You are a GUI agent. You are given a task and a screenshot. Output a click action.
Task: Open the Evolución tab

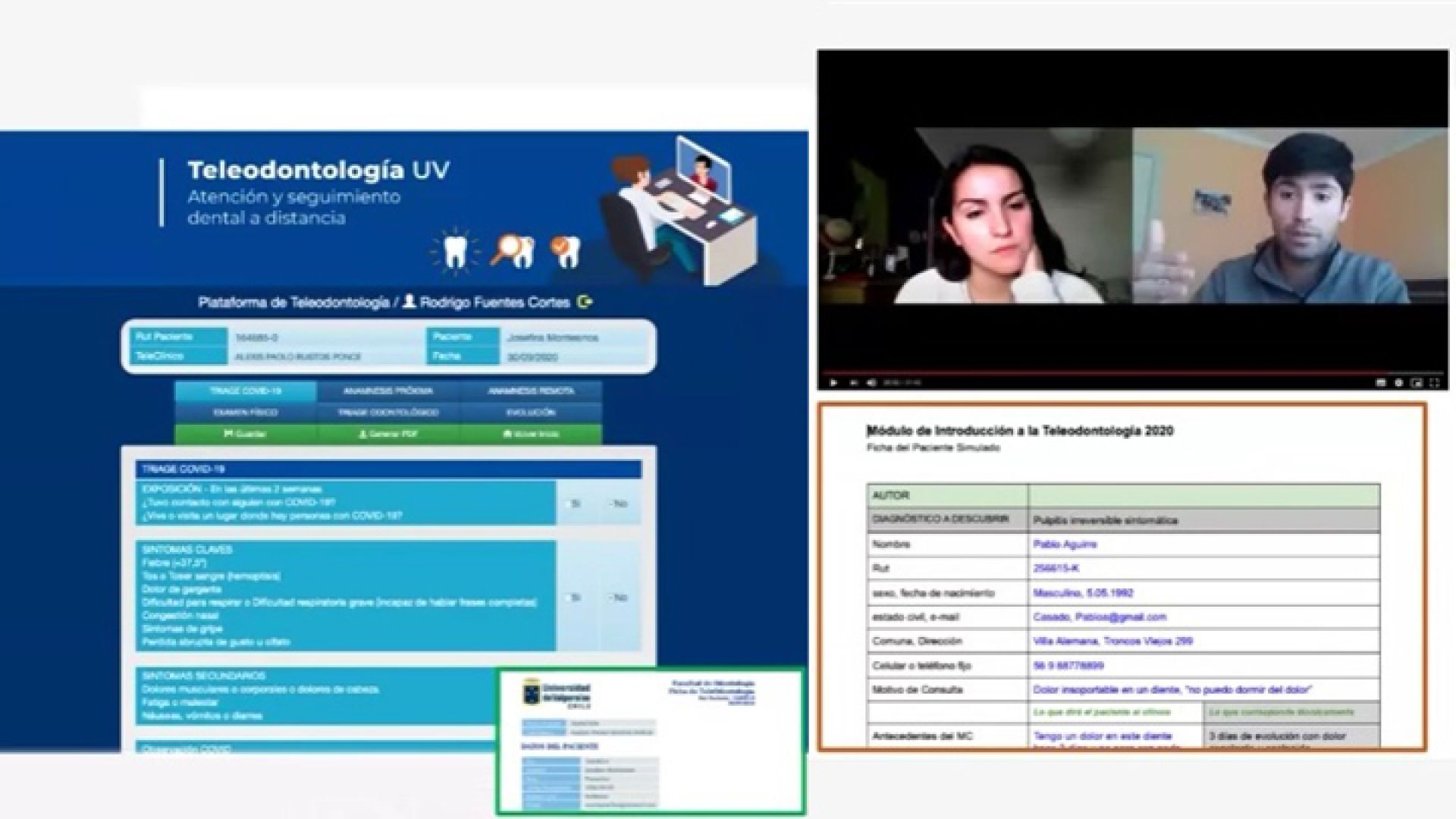pyautogui.click(x=530, y=413)
